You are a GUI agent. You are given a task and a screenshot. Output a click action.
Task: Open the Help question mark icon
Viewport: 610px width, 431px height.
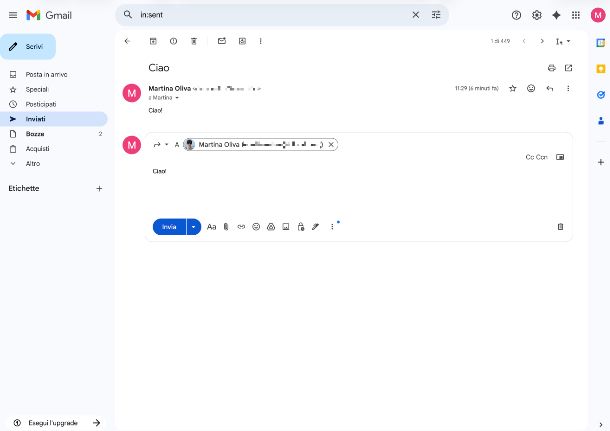click(516, 15)
